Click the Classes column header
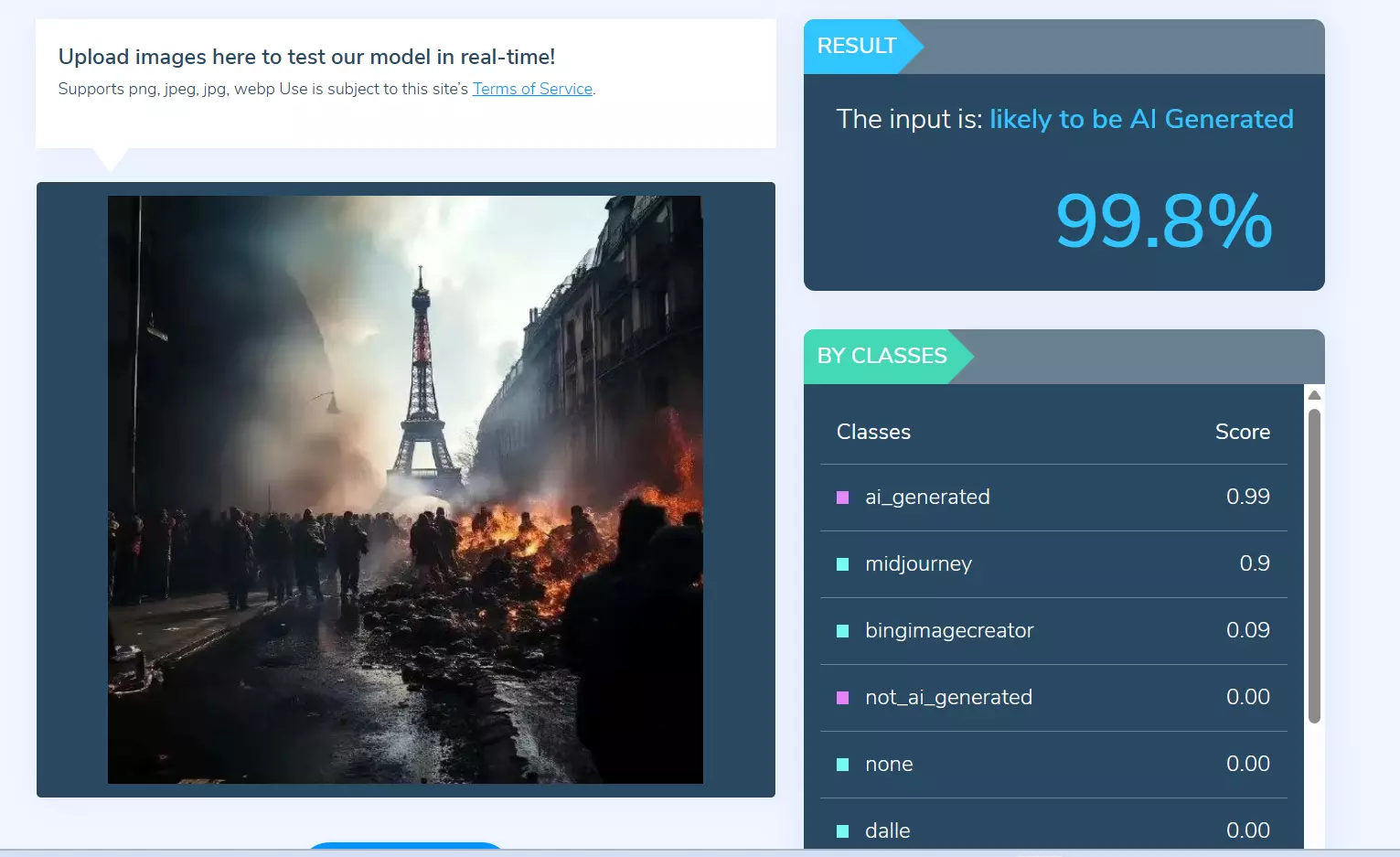The height and width of the screenshot is (857, 1400). pyautogui.click(x=873, y=432)
